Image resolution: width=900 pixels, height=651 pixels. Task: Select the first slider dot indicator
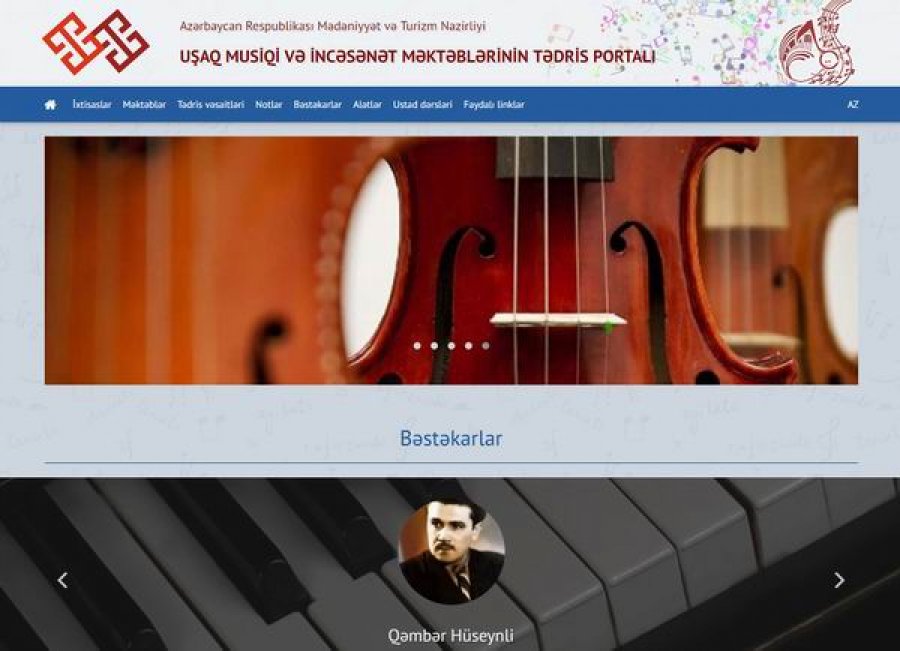[417, 346]
